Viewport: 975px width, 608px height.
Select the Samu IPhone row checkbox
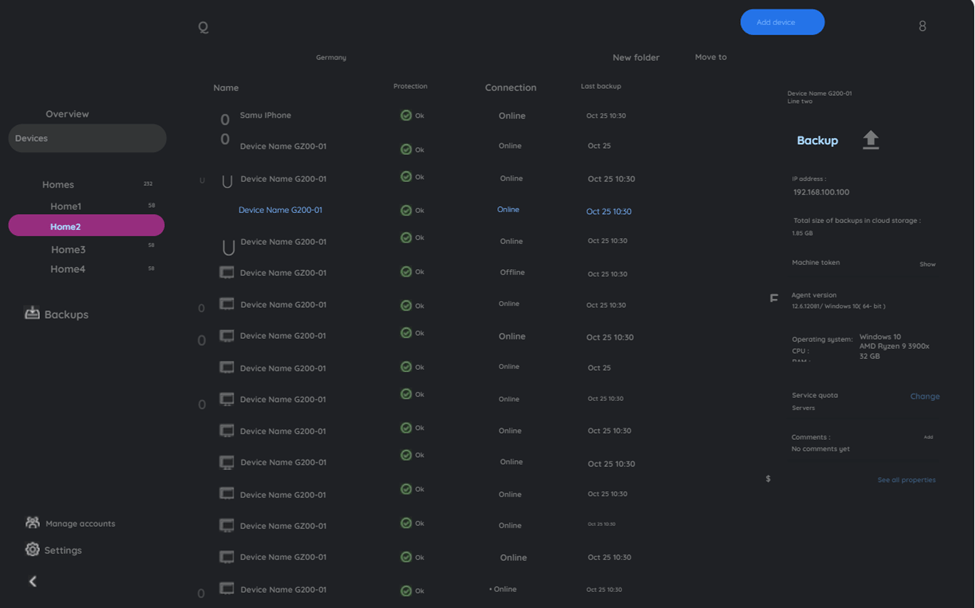click(x=225, y=120)
